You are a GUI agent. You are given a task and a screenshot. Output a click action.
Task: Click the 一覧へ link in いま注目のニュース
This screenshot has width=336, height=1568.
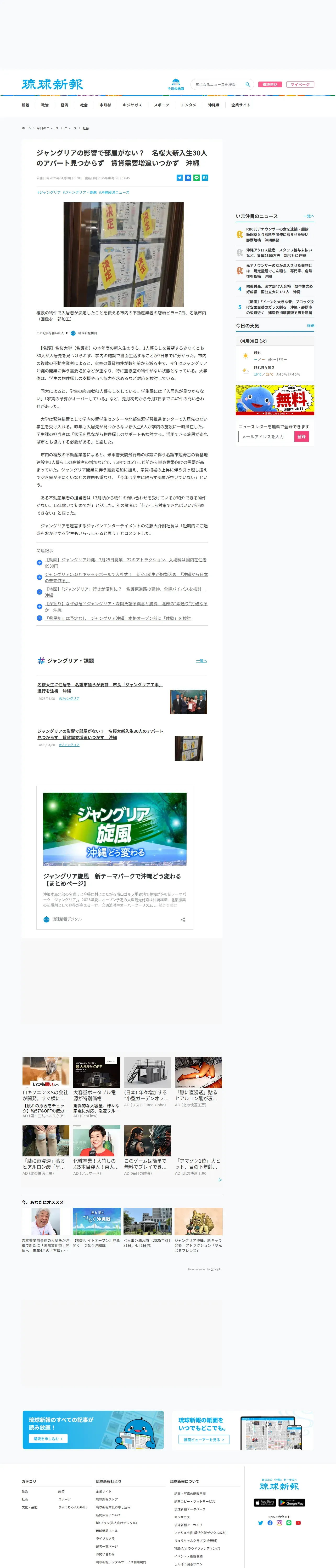click(x=309, y=216)
